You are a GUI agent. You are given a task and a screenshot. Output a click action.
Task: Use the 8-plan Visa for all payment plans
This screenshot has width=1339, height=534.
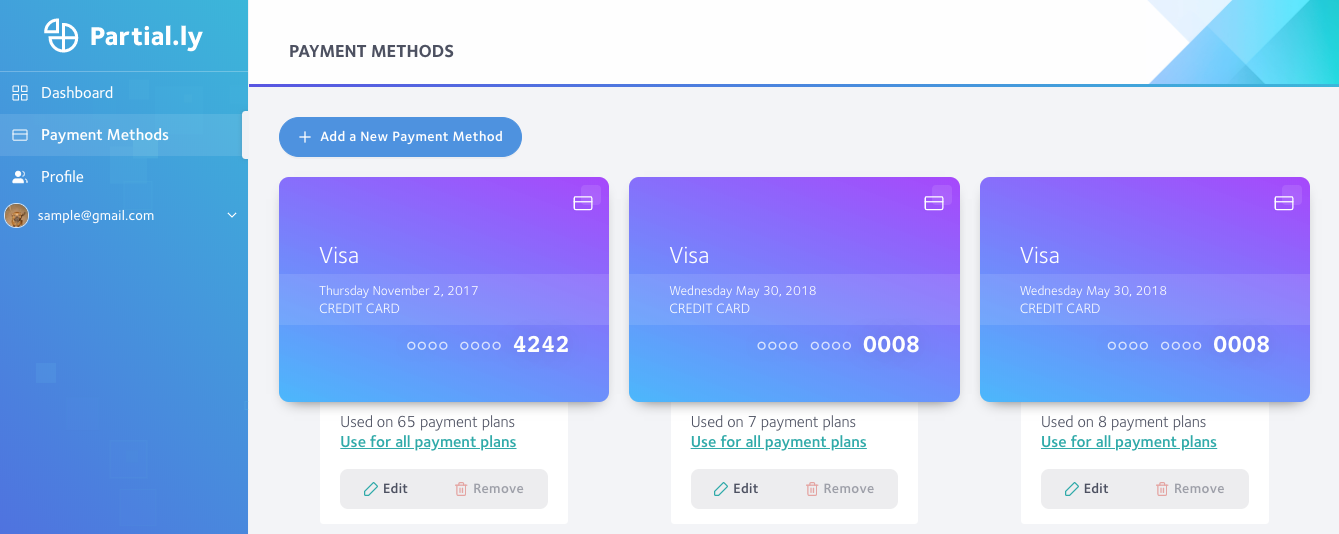coord(1128,442)
